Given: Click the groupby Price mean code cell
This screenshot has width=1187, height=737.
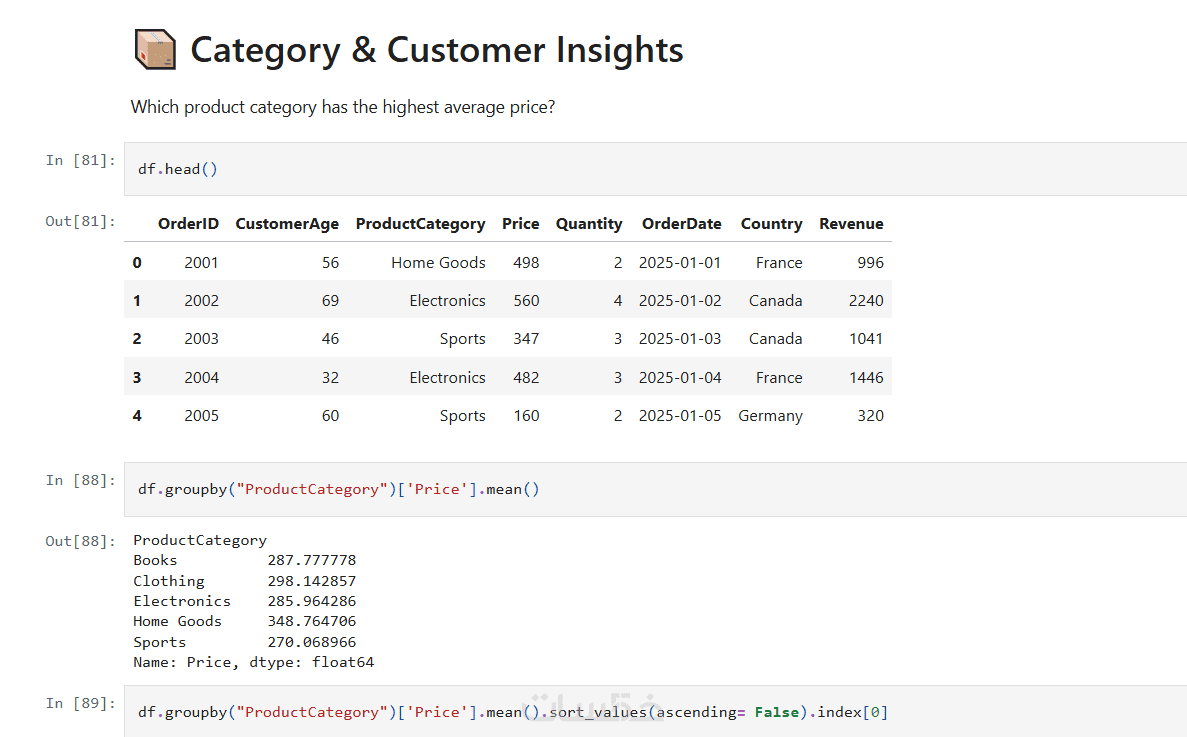Looking at the screenshot, I should [x=656, y=489].
